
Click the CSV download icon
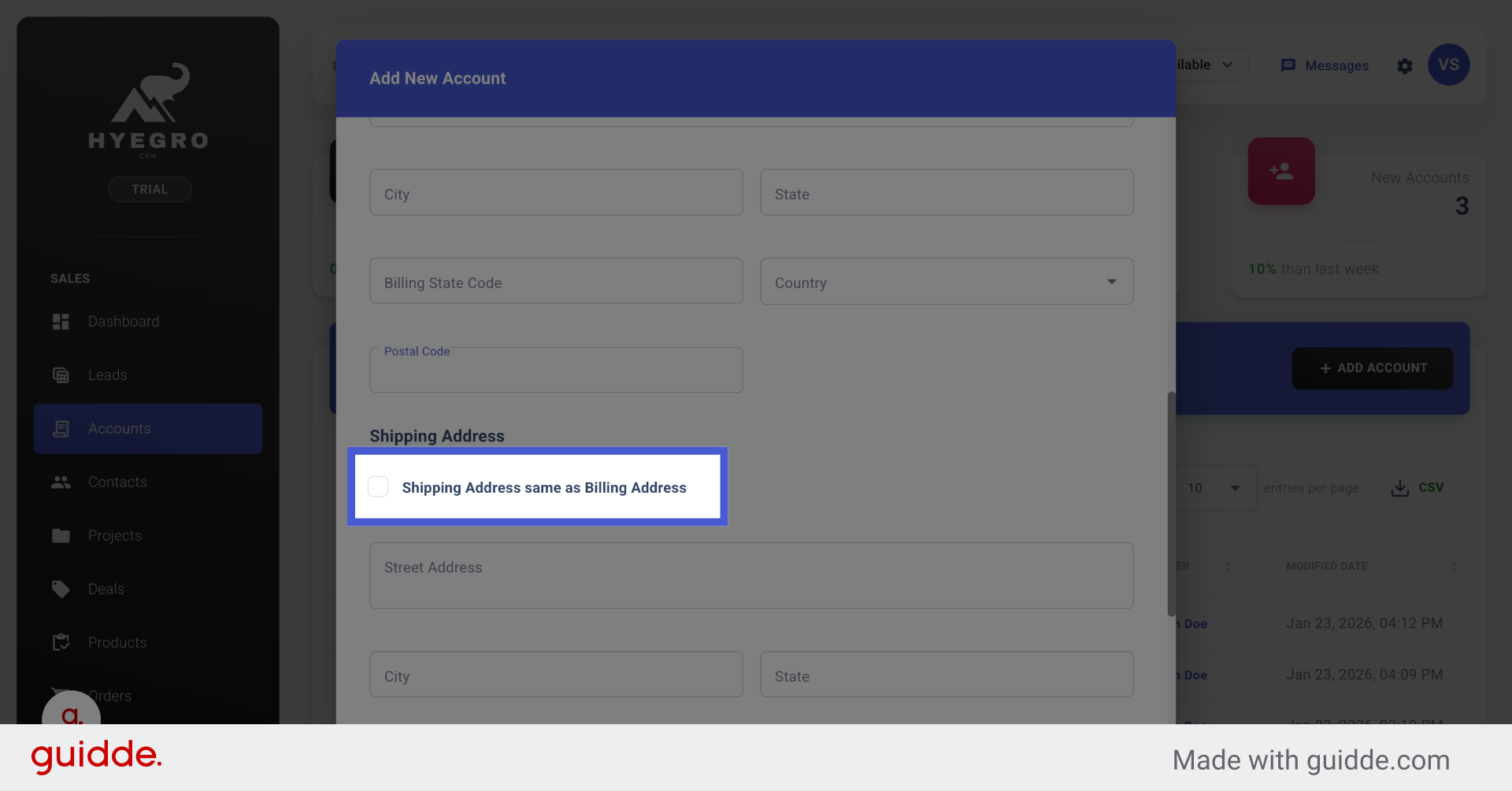coord(1399,488)
